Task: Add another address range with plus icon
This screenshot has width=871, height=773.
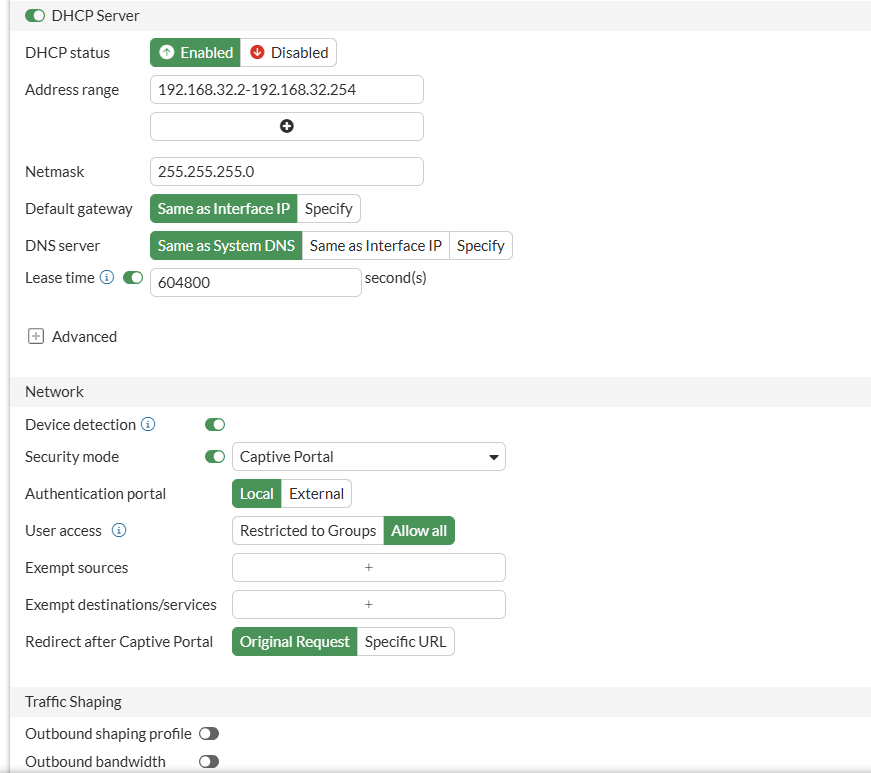Action: coord(287,126)
